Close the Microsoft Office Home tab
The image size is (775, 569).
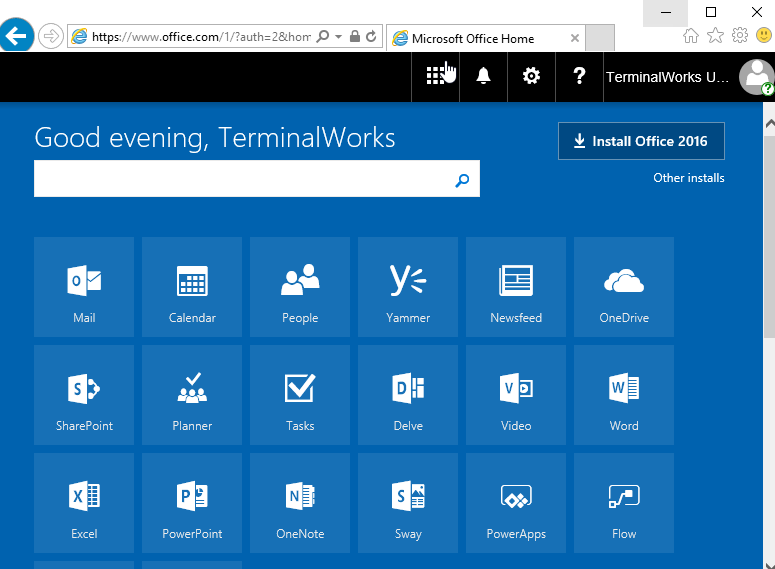[574, 38]
